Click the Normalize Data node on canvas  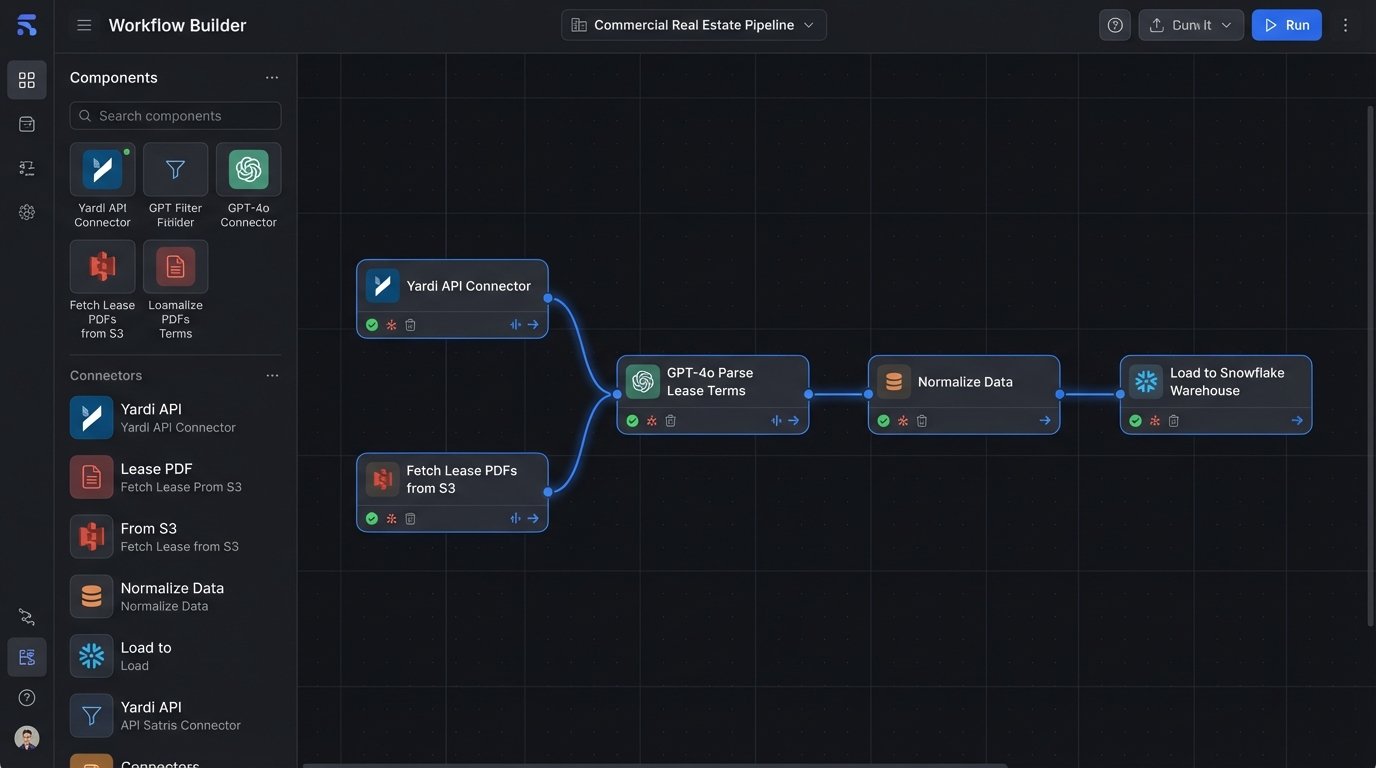[x=964, y=382]
